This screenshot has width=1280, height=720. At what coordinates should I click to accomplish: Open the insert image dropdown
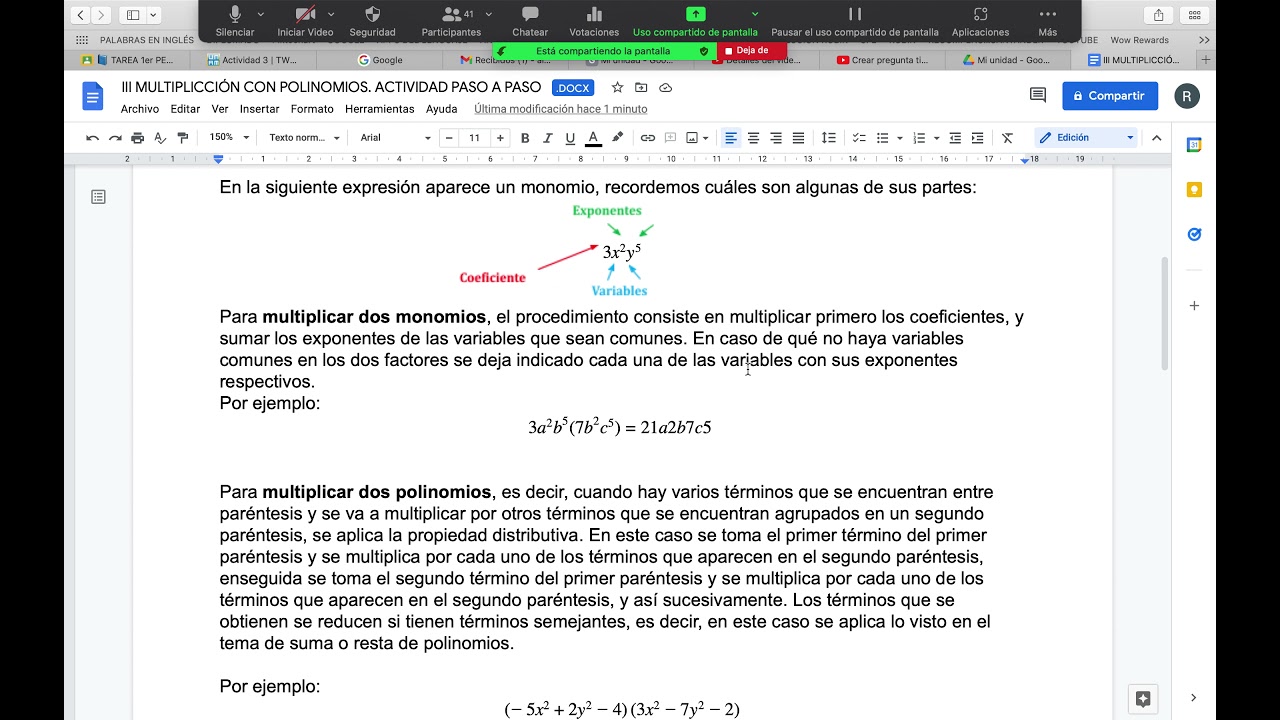click(697, 138)
